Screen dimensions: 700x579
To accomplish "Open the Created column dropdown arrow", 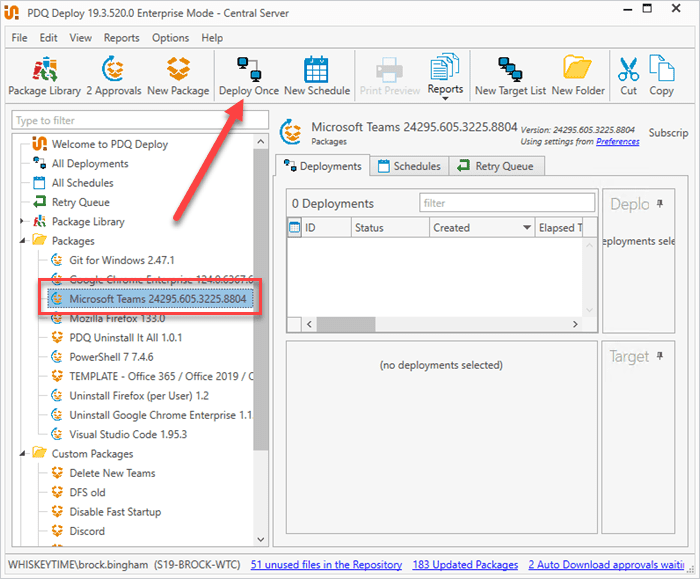I will [x=527, y=228].
